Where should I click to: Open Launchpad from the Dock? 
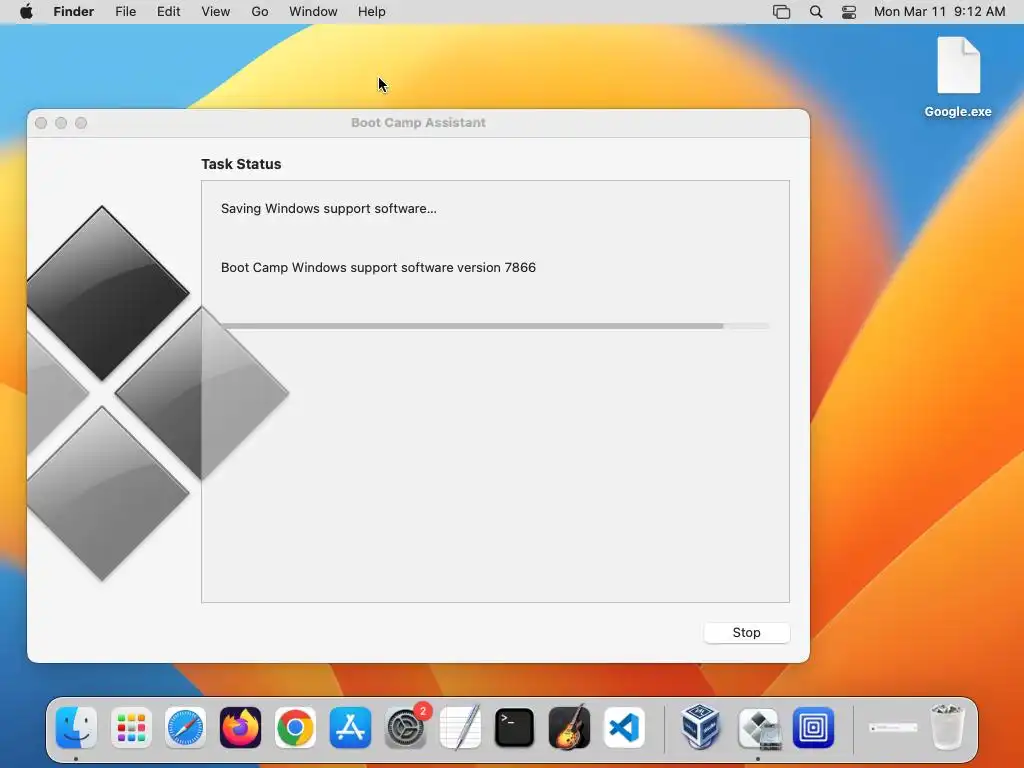tap(131, 728)
